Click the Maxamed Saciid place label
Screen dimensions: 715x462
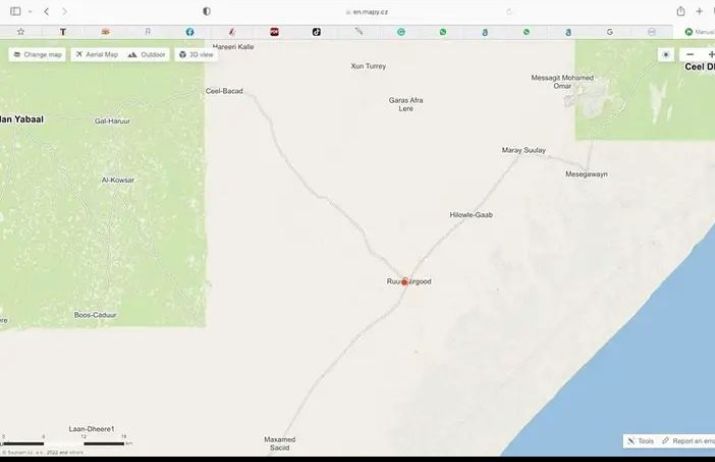tap(280, 443)
